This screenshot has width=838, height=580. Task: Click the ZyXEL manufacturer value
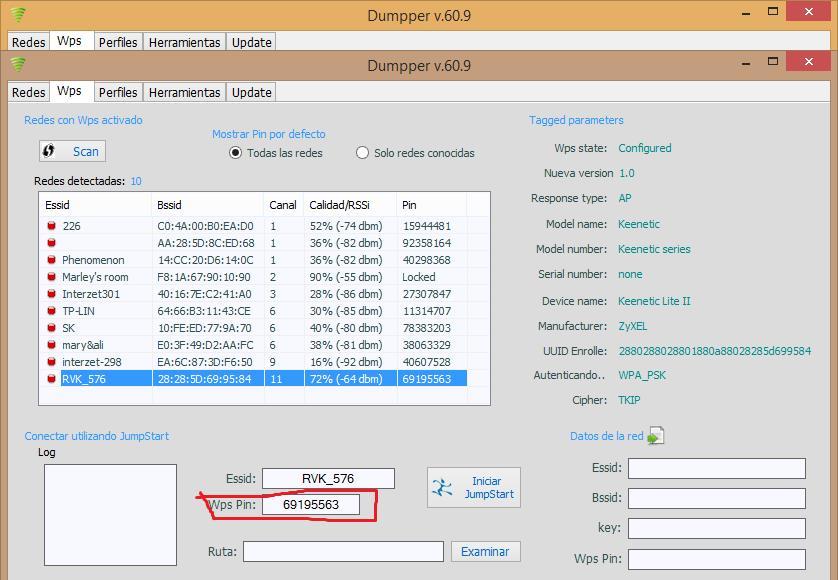[632, 326]
